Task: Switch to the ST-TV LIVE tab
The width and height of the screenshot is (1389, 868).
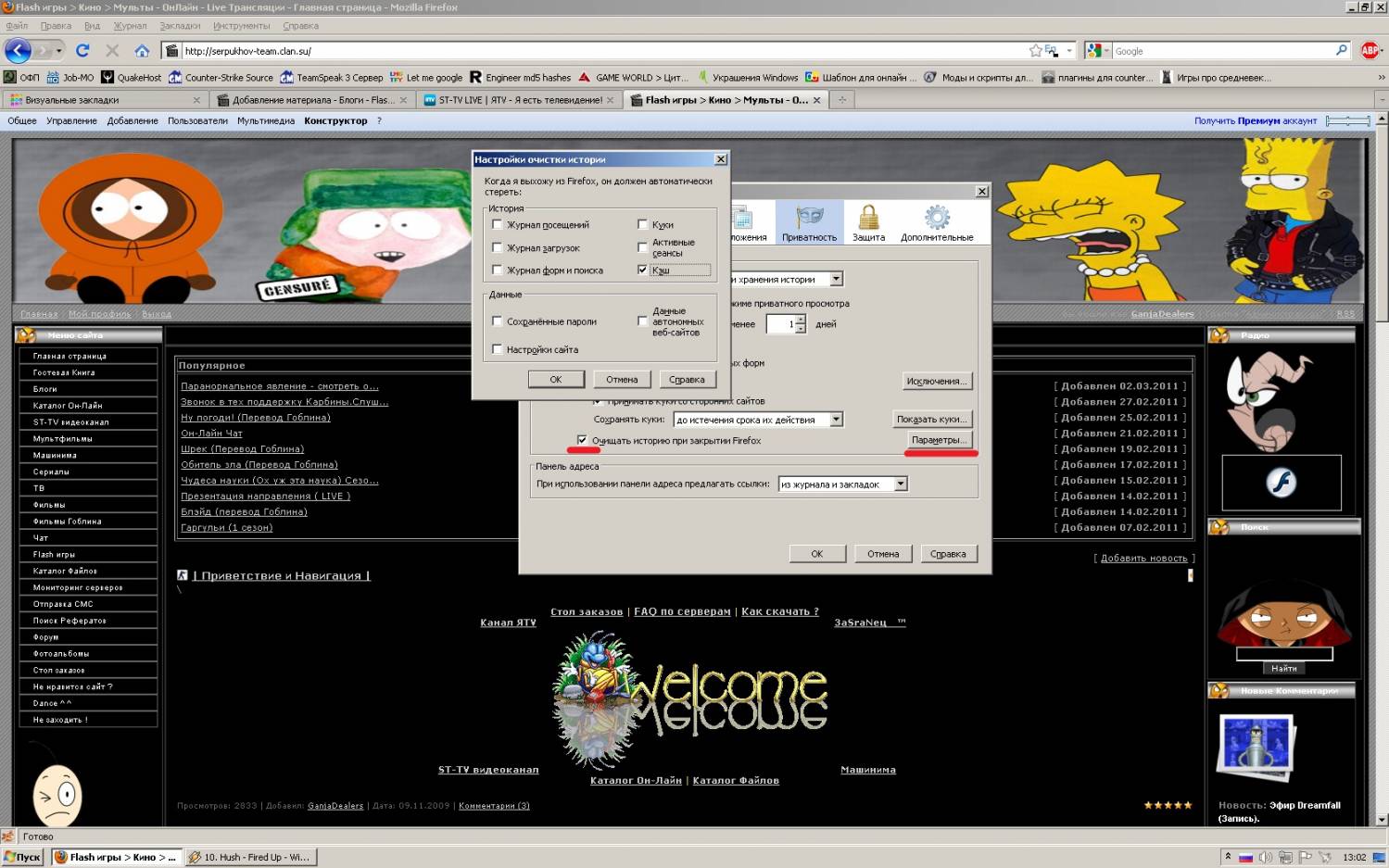Action: click(519, 99)
